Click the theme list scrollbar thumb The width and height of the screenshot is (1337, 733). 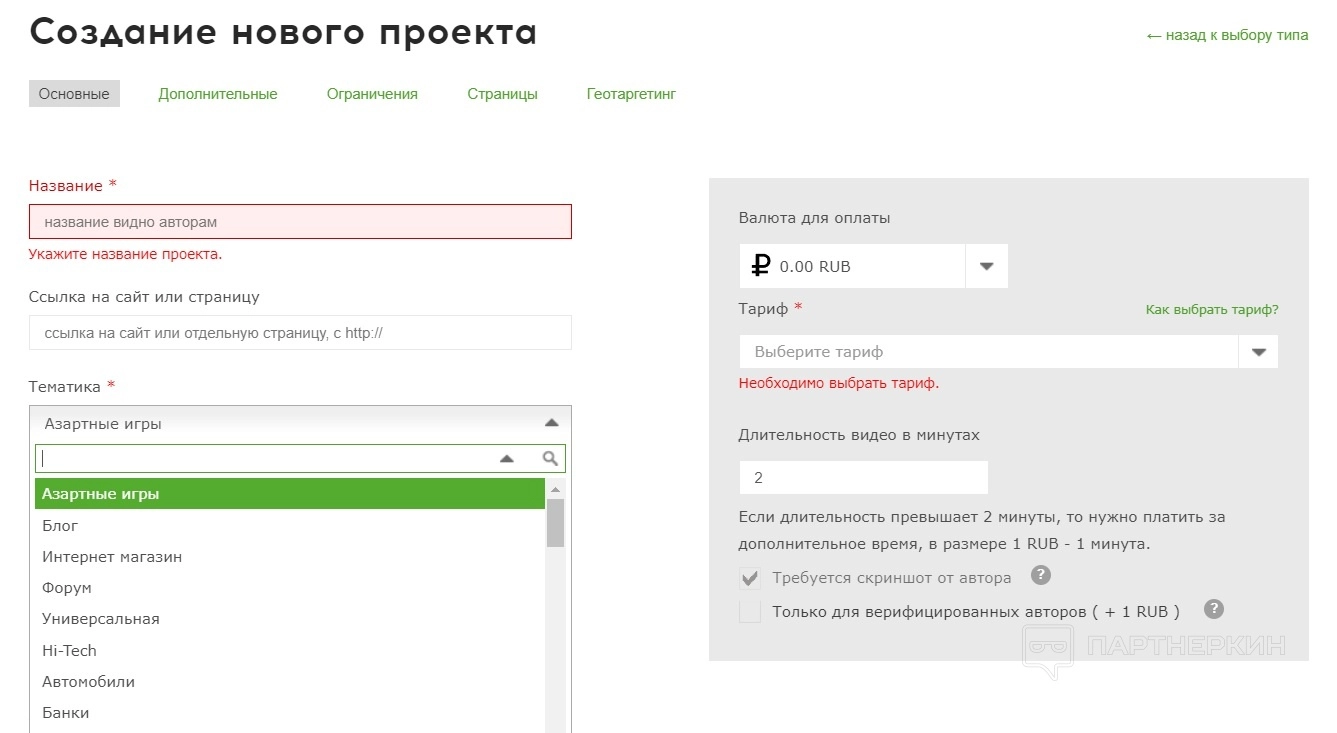[555, 522]
